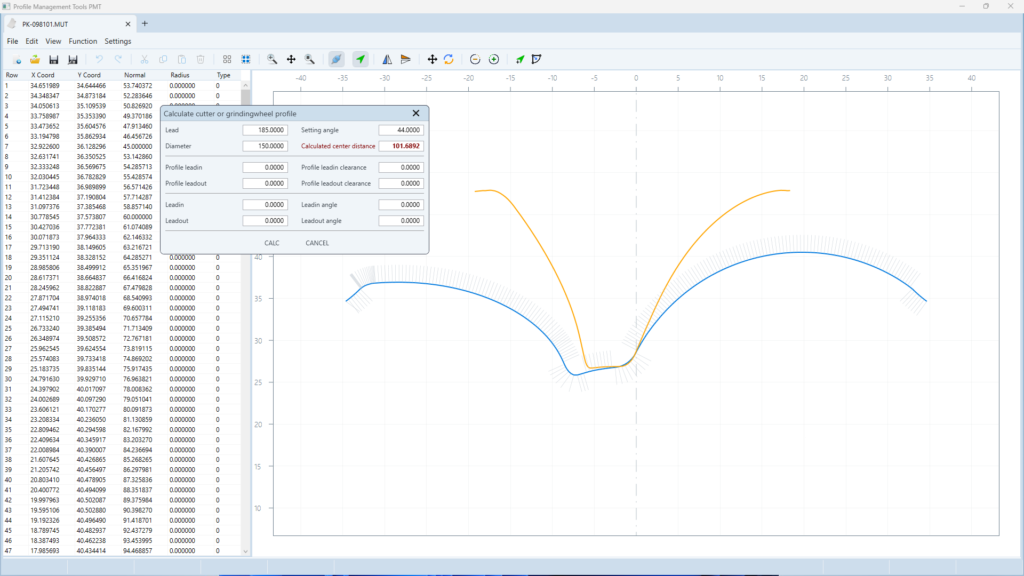This screenshot has width=1024, height=576.
Task: Select X Coord cell 34.651989
Action: 44,86
